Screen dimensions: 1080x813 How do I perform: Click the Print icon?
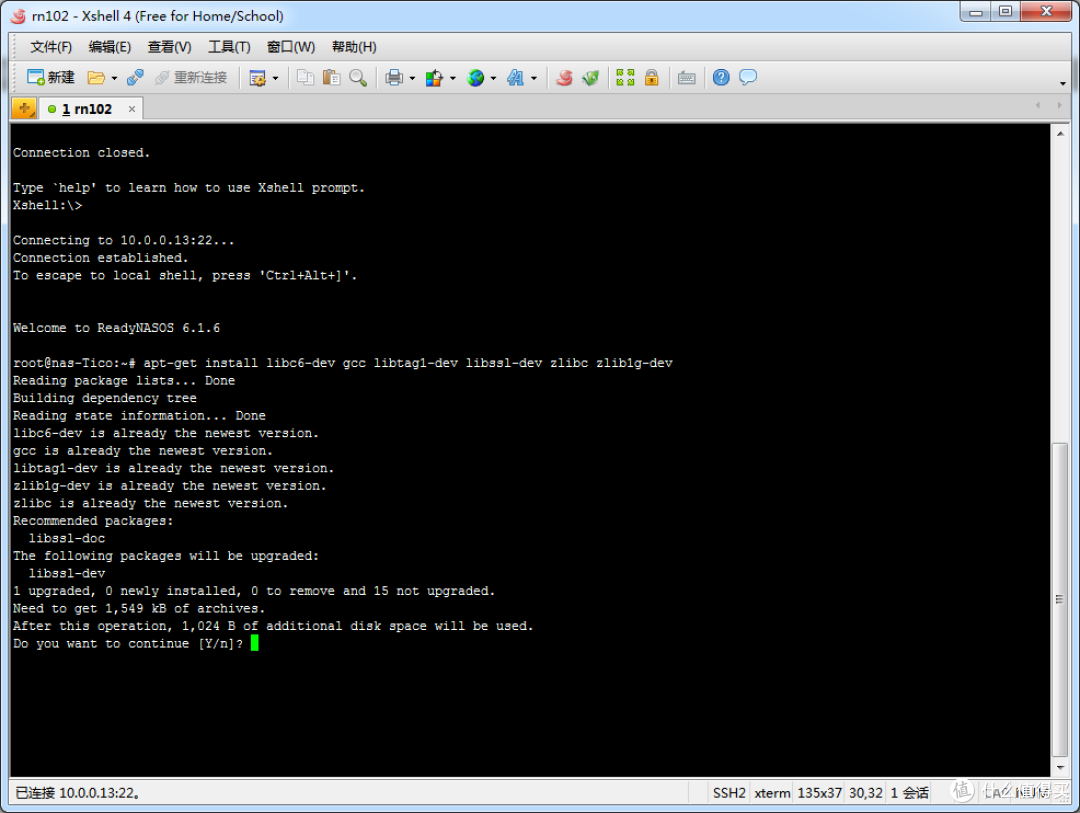coord(394,77)
